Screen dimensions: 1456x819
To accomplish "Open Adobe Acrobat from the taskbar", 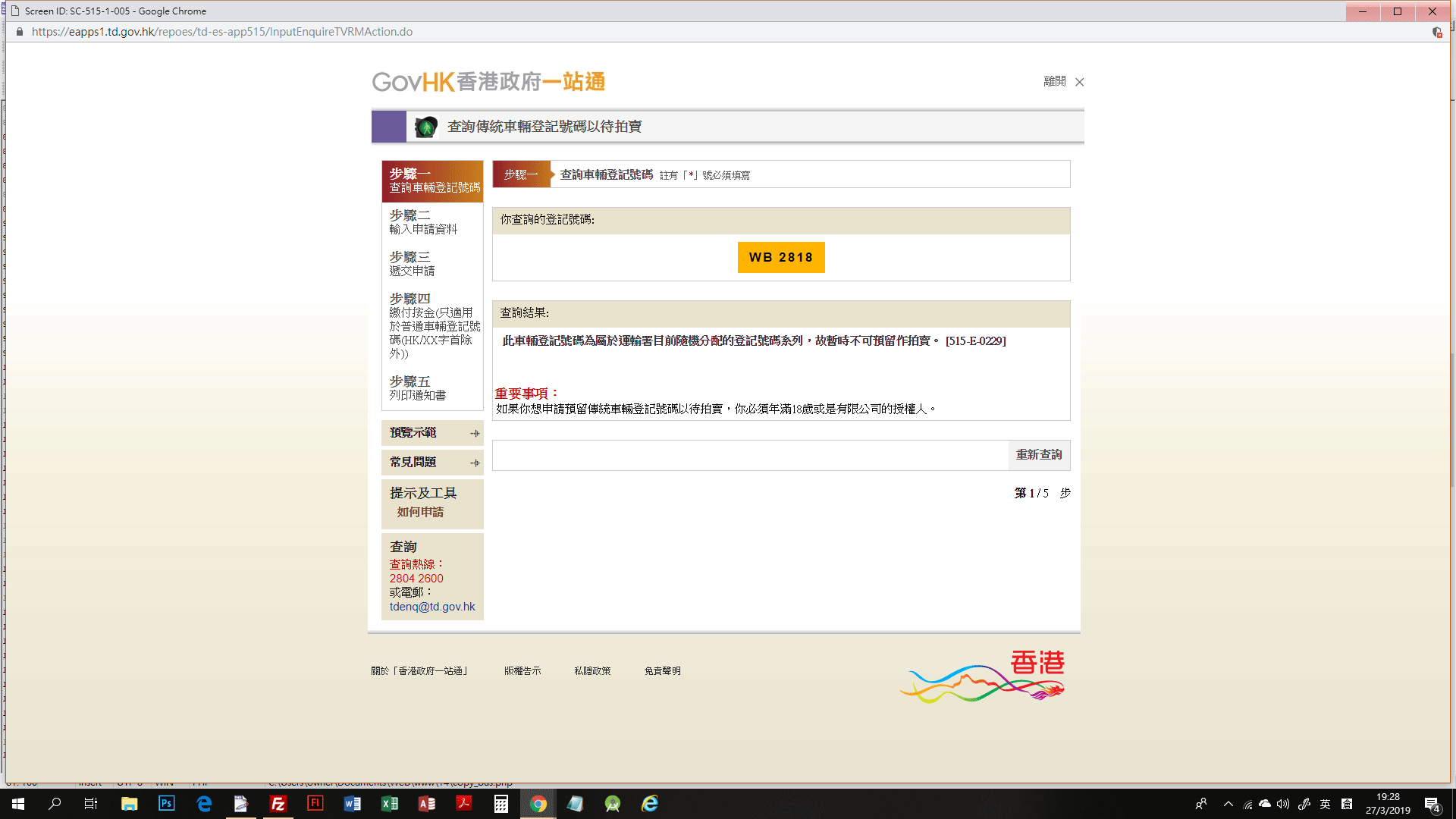I will pyautogui.click(x=463, y=804).
